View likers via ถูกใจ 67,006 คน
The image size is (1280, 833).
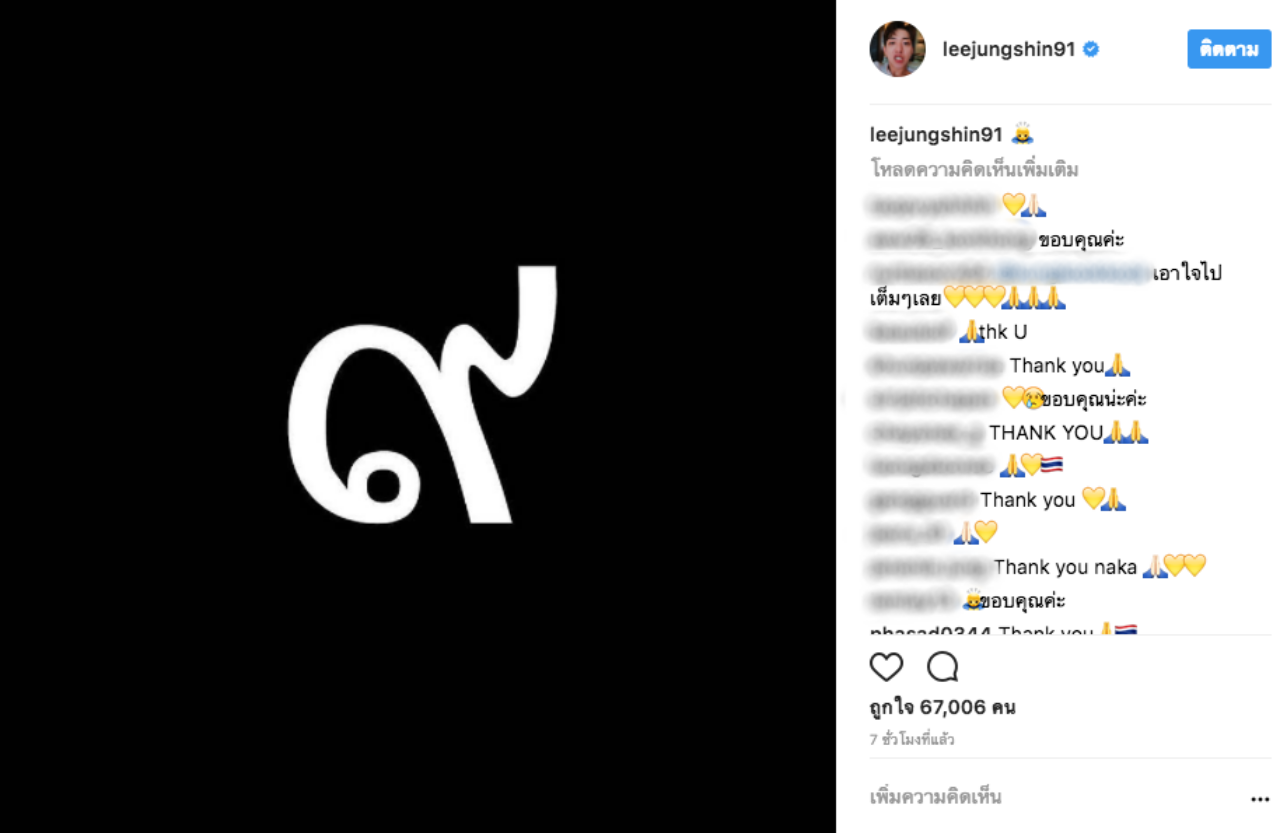[x=942, y=708]
